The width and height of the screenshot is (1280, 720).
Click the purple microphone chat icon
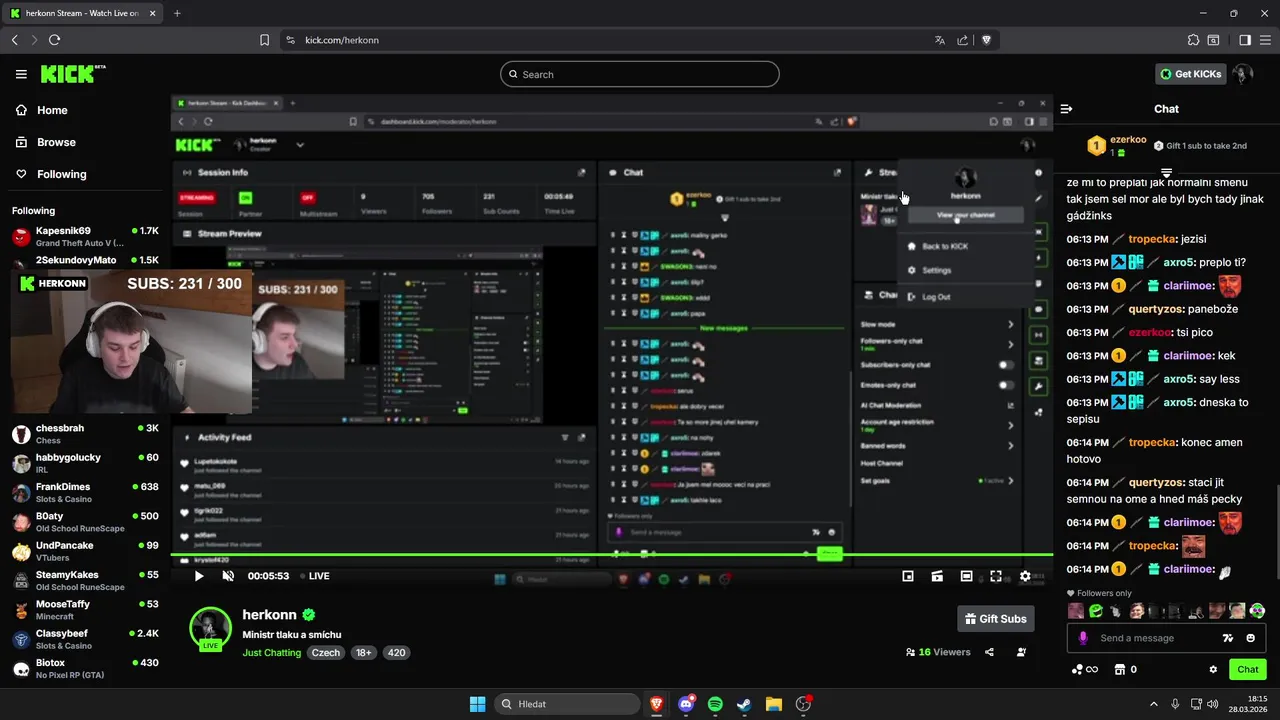[x=1083, y=638]
